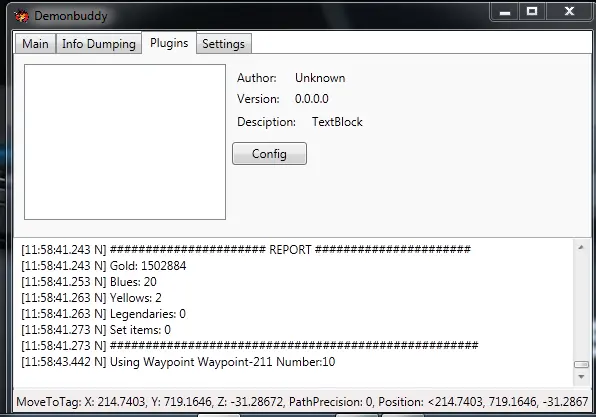Minimize the Demonbuddy window
The width and height of the screenshot is (596, 417).
[505, 12]
